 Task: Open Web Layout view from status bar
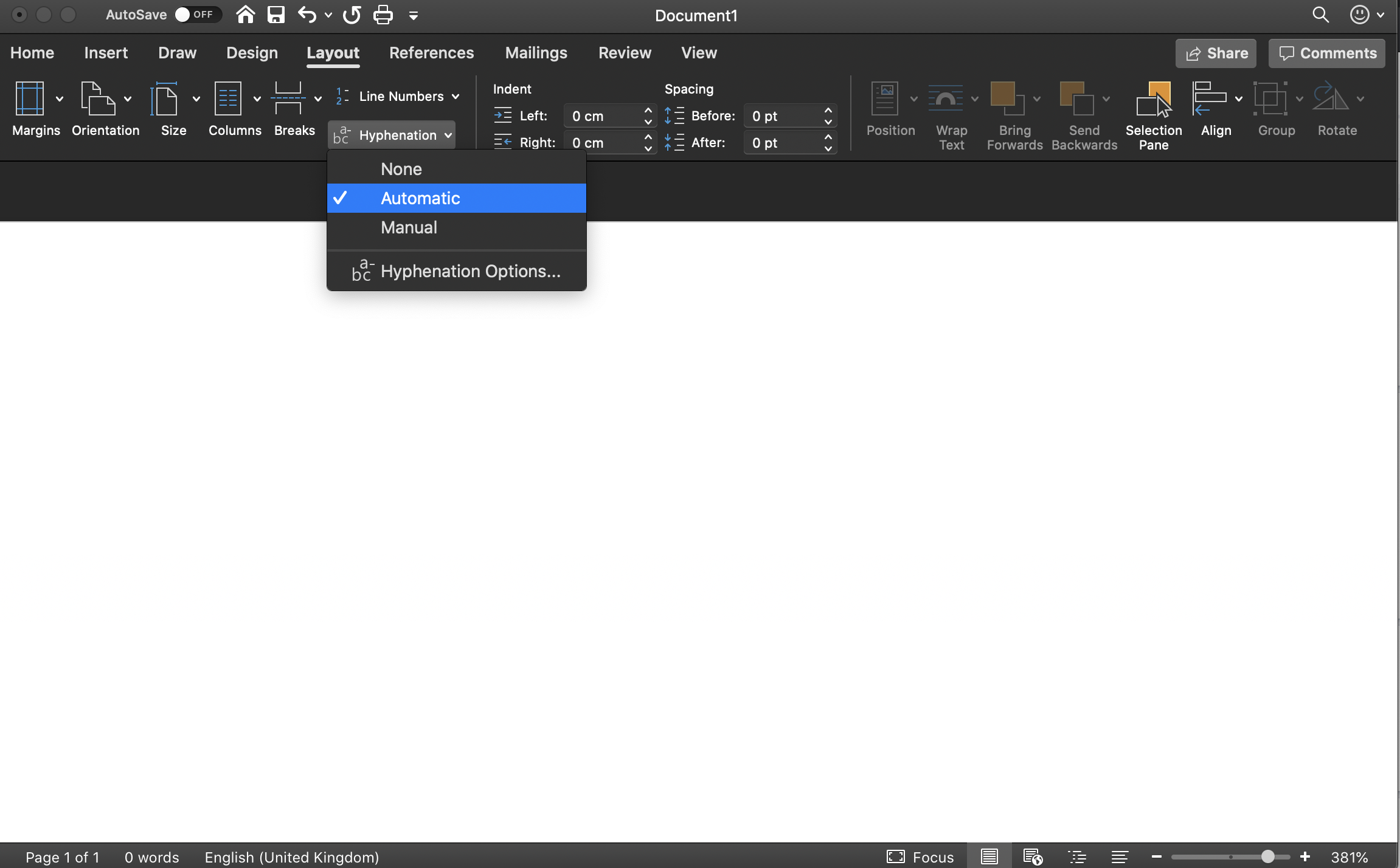click(1034, 856)
